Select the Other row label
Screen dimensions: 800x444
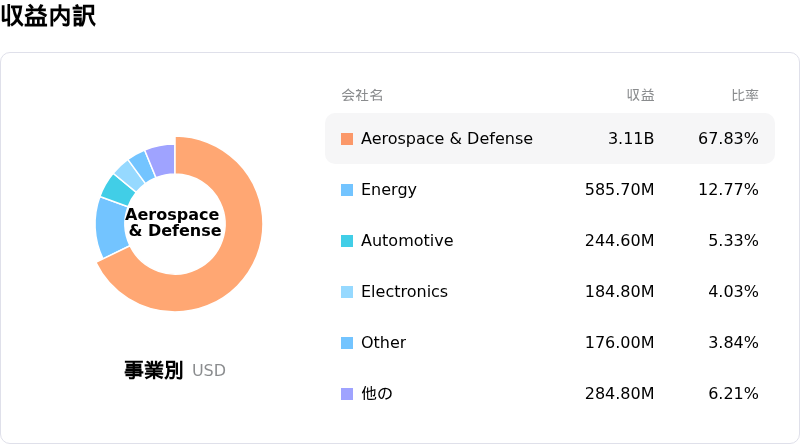pyautogui.click(x=384, y=342)
